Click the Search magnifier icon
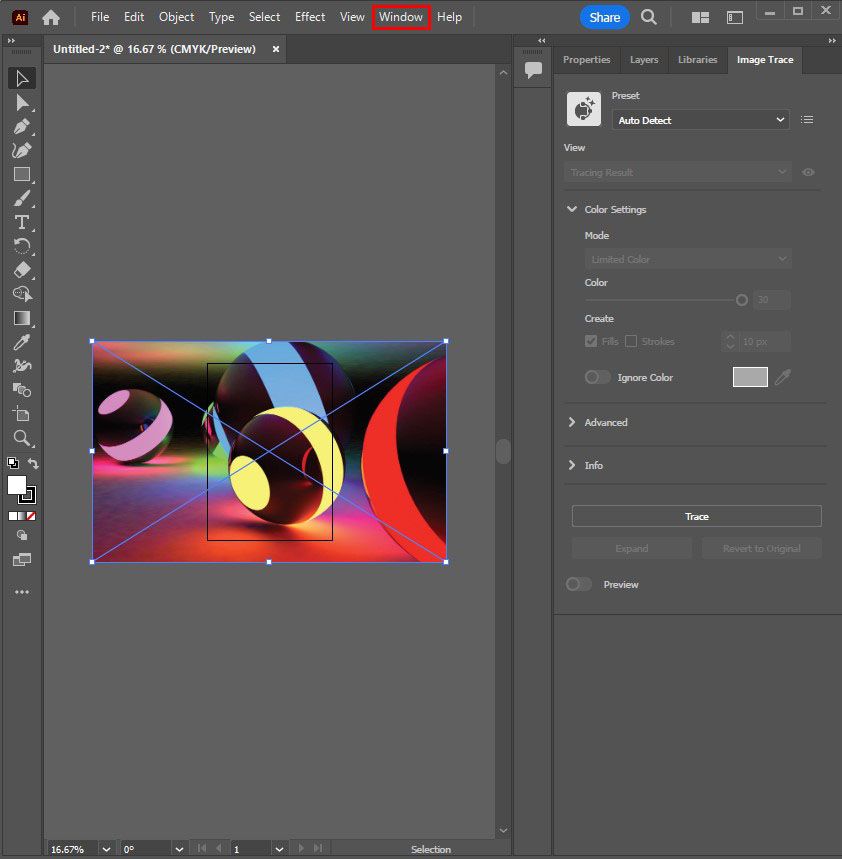Viewport: 842px width, 859px height. coord(649,17)
